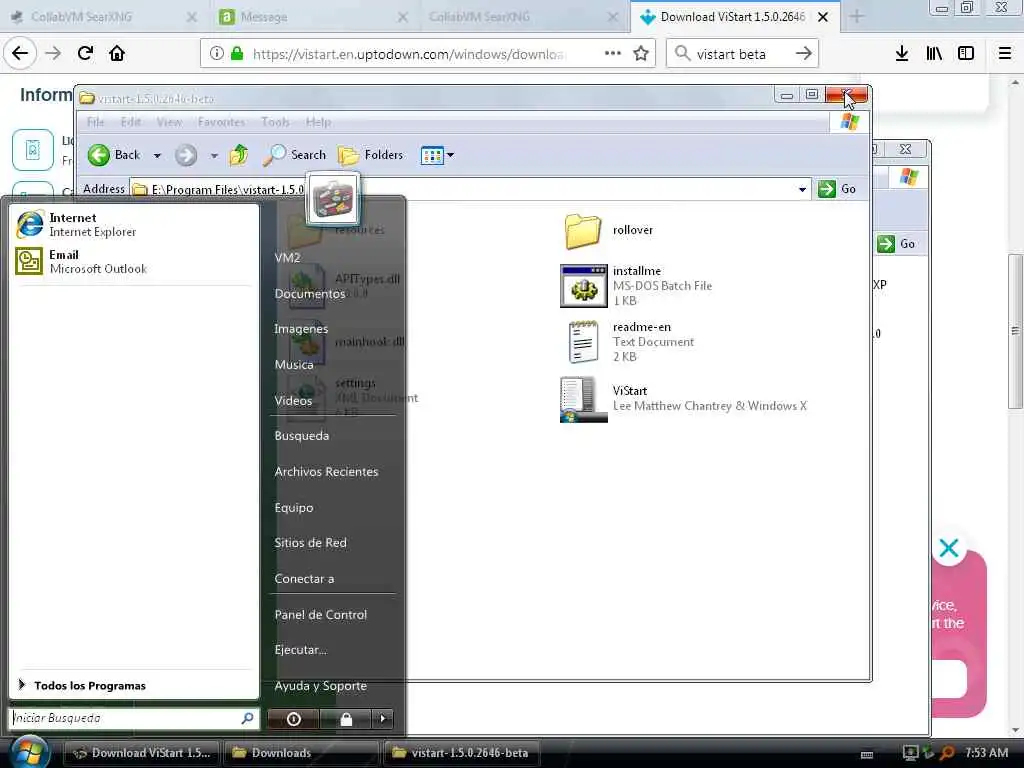1024x768 pixels.
Task: Click the Firefox downloads arrow
Action: [902, 54]
